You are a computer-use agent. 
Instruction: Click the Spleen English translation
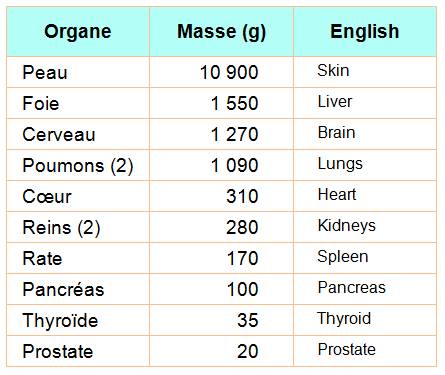click(343, 257)
